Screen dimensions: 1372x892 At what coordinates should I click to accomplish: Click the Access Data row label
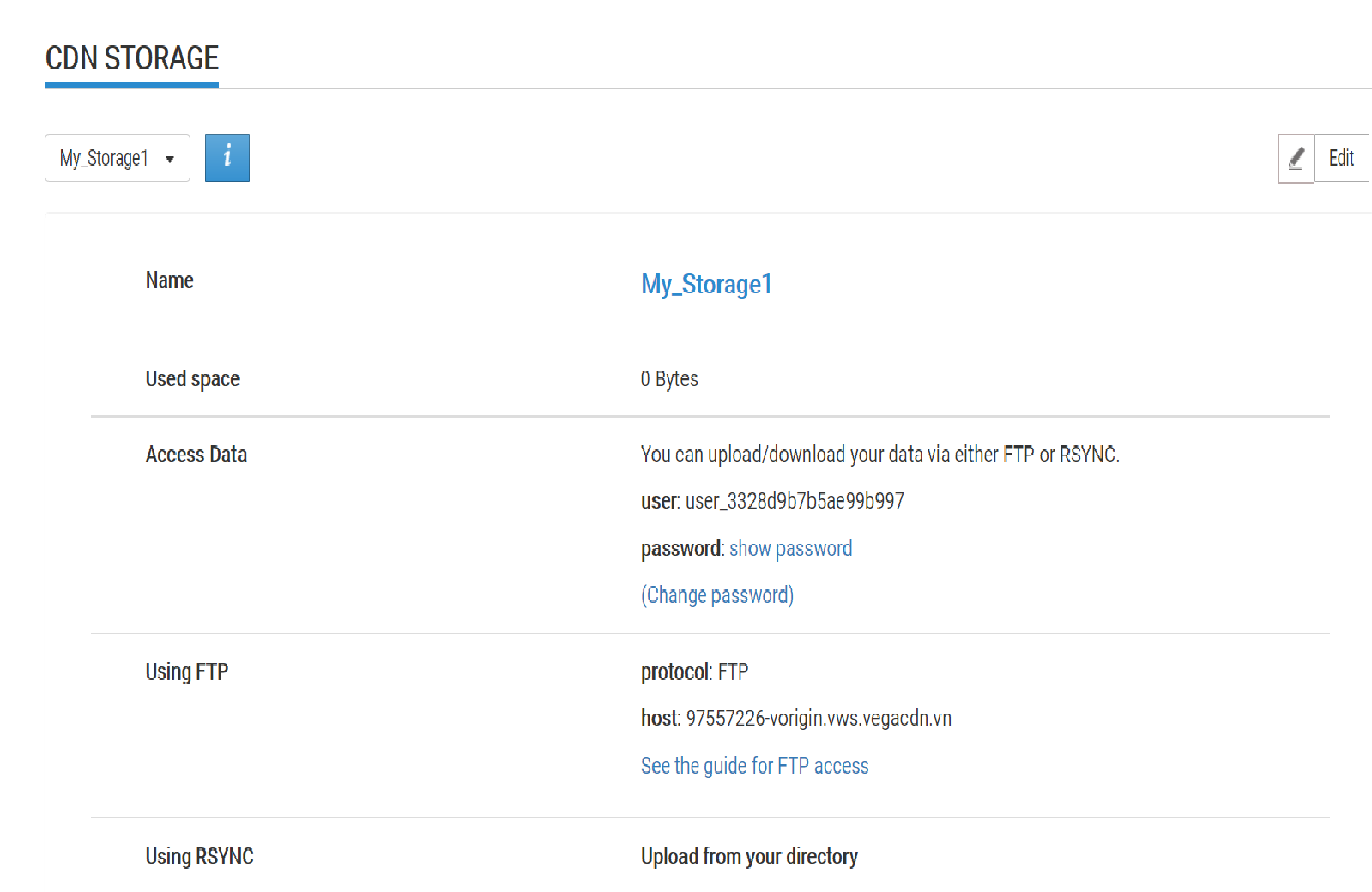196,455
